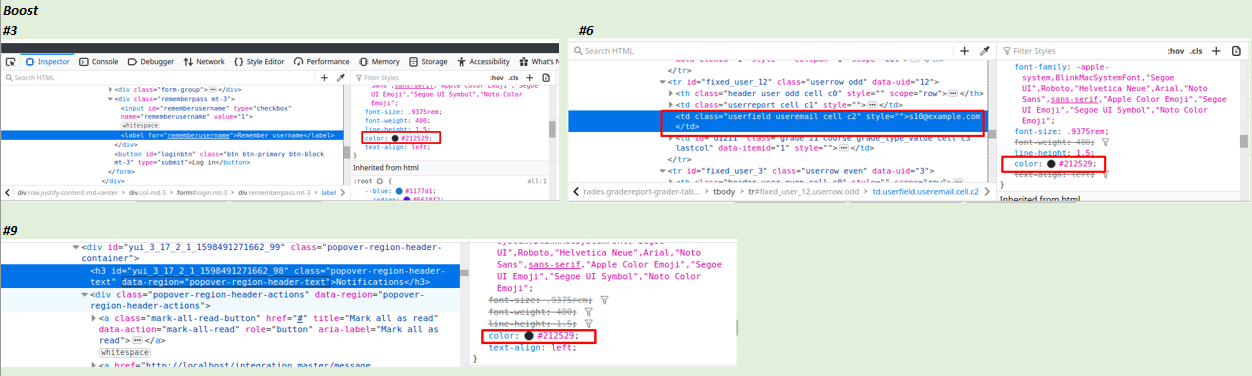This screenshot has width=1252, height=376.
Task: Click the div.rememberpass.mt-3 breadcrumb
Action: tap(274, 192)
